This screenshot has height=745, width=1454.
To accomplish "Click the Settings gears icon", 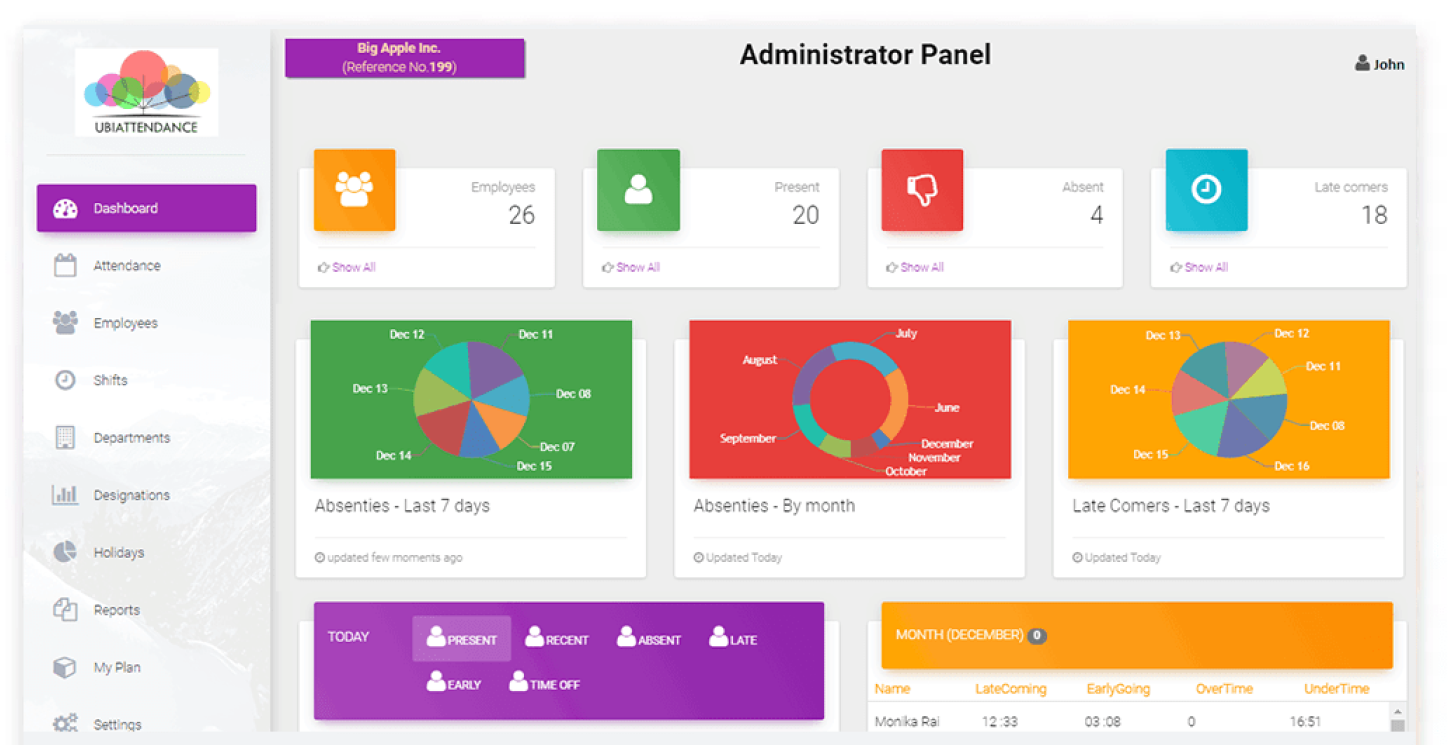I will [x=65, y=723].
